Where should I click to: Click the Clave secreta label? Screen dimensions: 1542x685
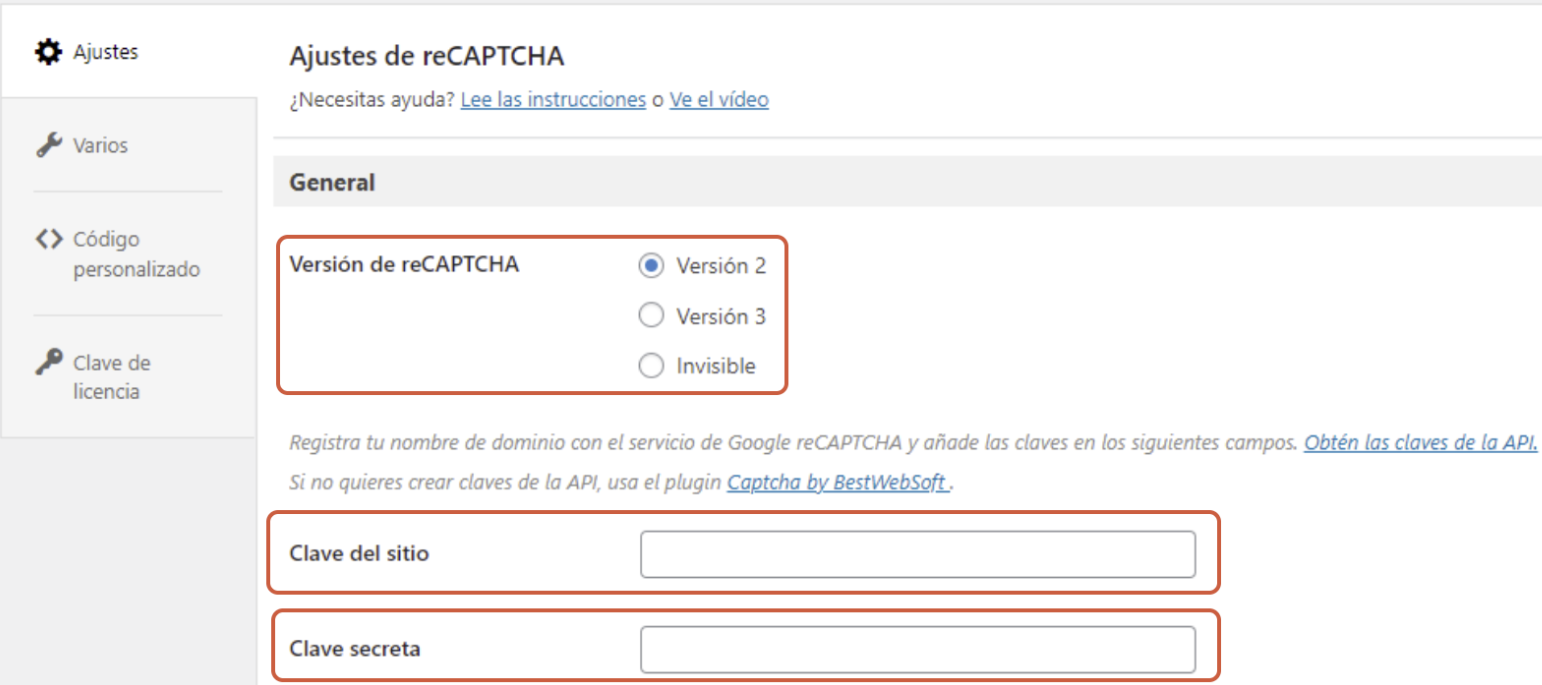[x=355, y=649]
